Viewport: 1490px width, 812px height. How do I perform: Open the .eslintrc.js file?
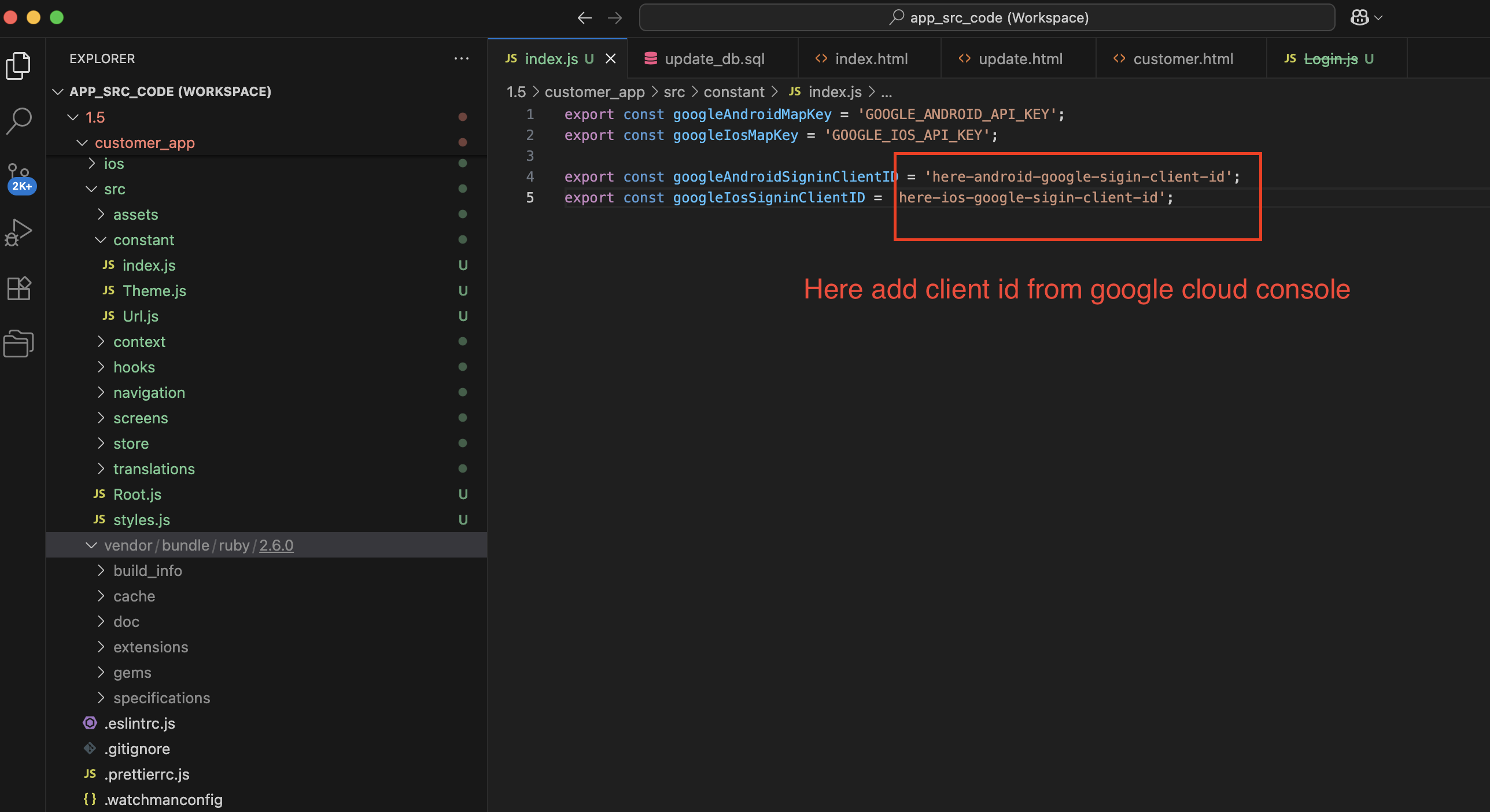pos(139,724)
